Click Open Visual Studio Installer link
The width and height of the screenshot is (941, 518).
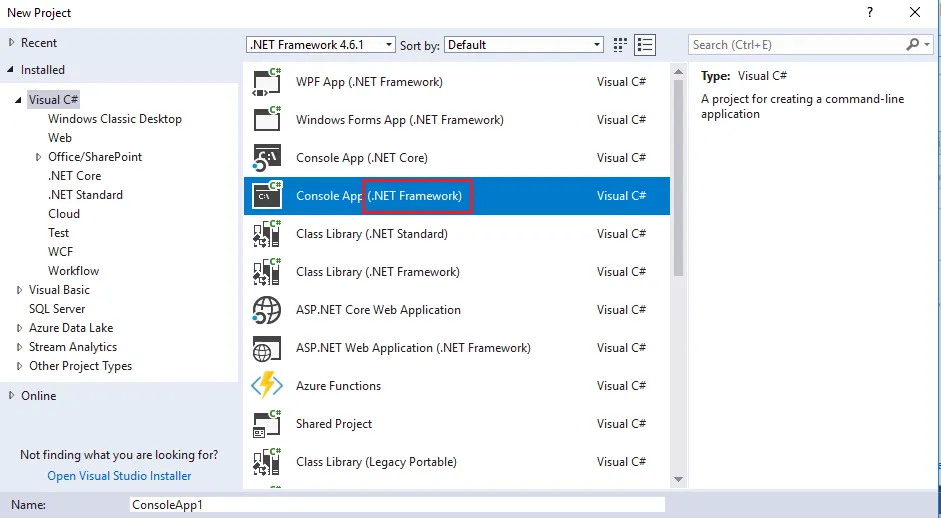[x=119, y=476]
